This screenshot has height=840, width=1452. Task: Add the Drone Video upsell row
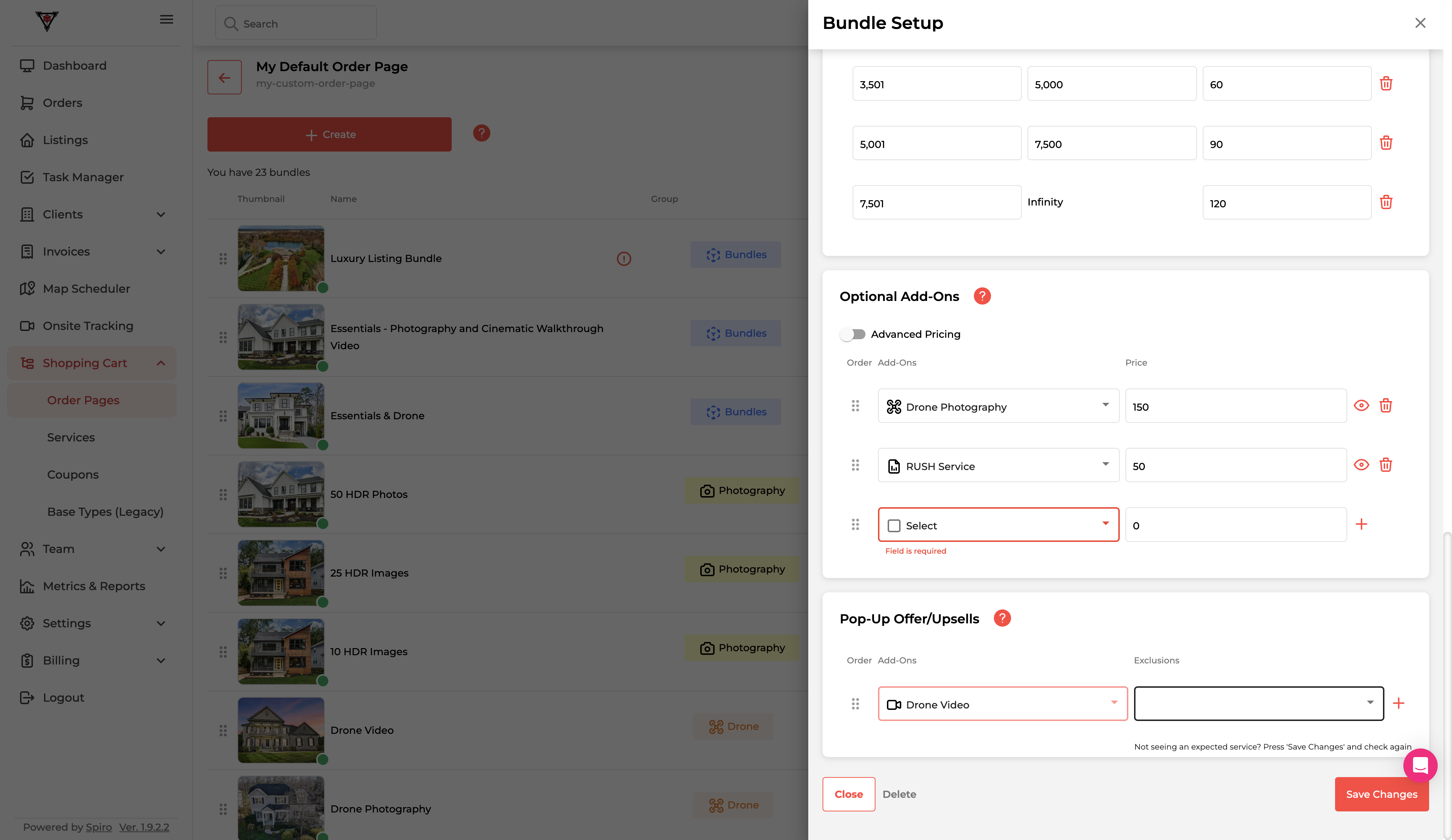pyautogui.click(x=1398, y=703)
